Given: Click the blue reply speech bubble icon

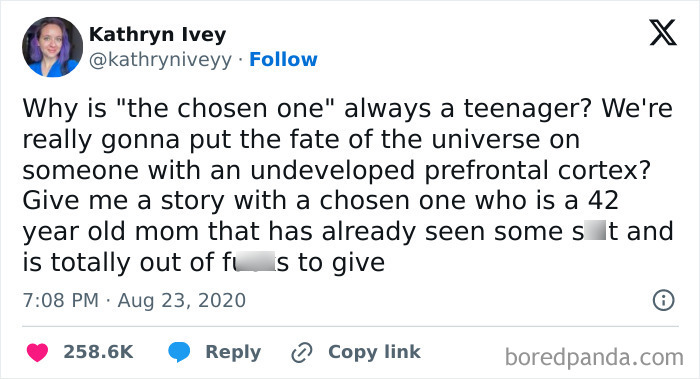Looking at the screenshot, I should pyautogui.click(x=179, y=352).
